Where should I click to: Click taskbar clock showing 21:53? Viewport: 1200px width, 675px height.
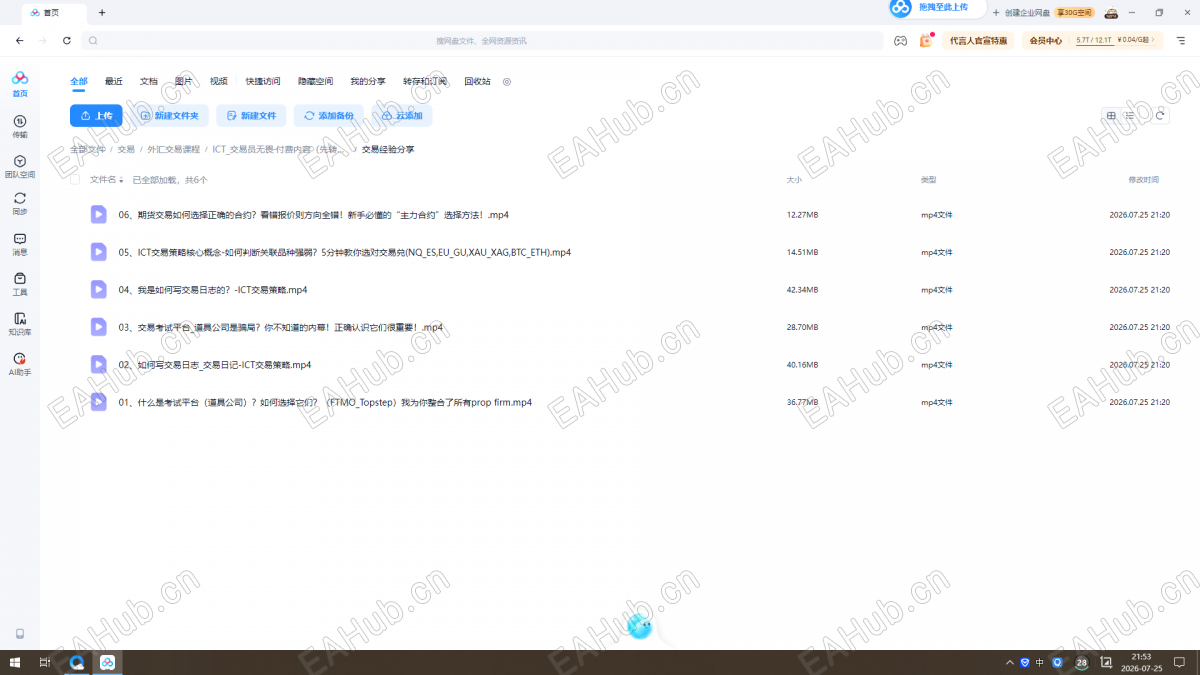(1141, 662)
